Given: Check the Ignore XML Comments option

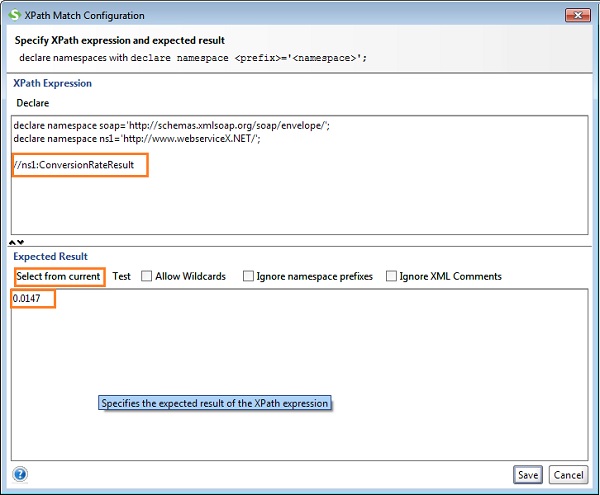Looking at the screenshot, I should 391,276.
